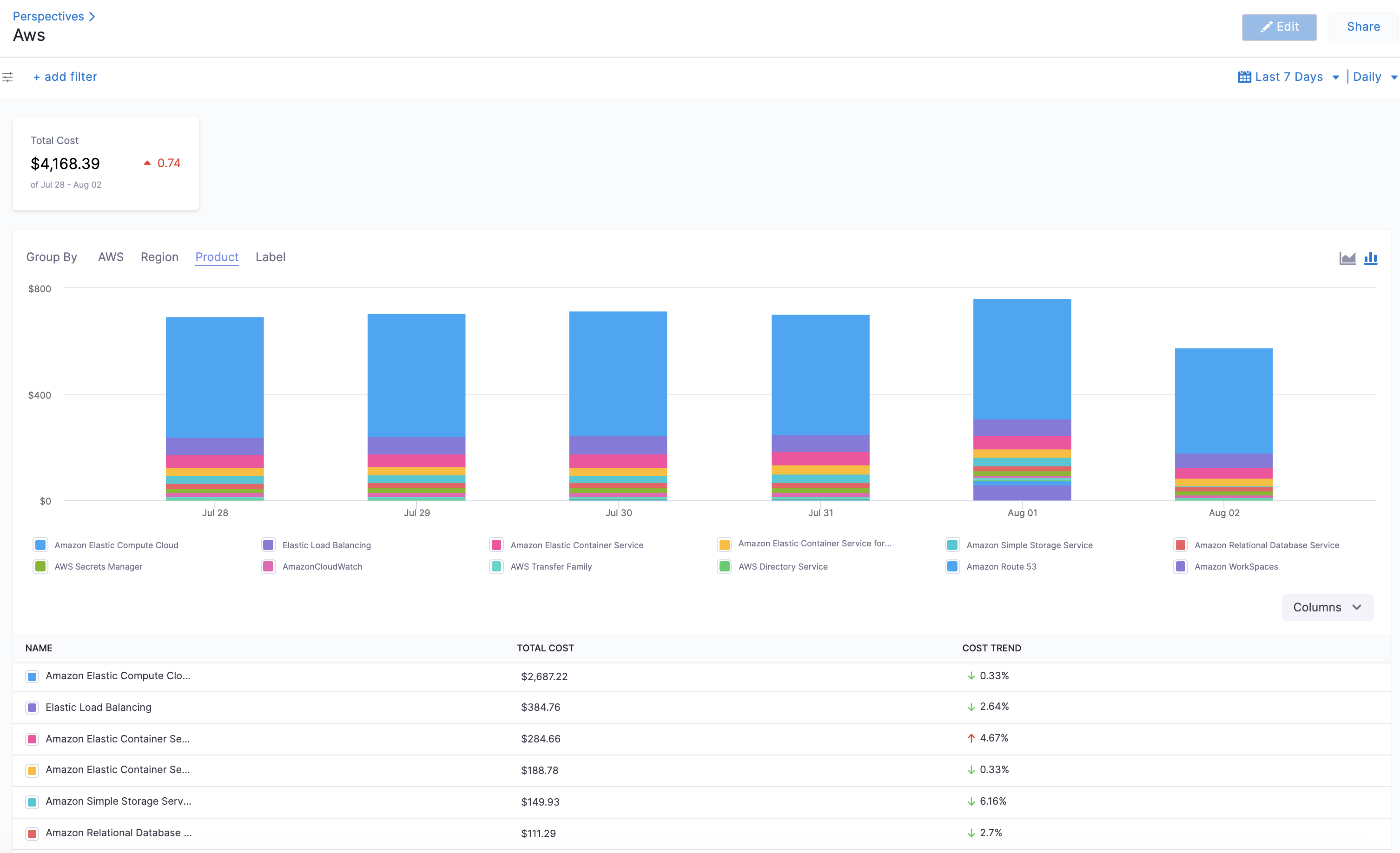This screenshot has width=1400, height=853.
Task: Click the $111.29 total cost cell
Action: (538, 833)
